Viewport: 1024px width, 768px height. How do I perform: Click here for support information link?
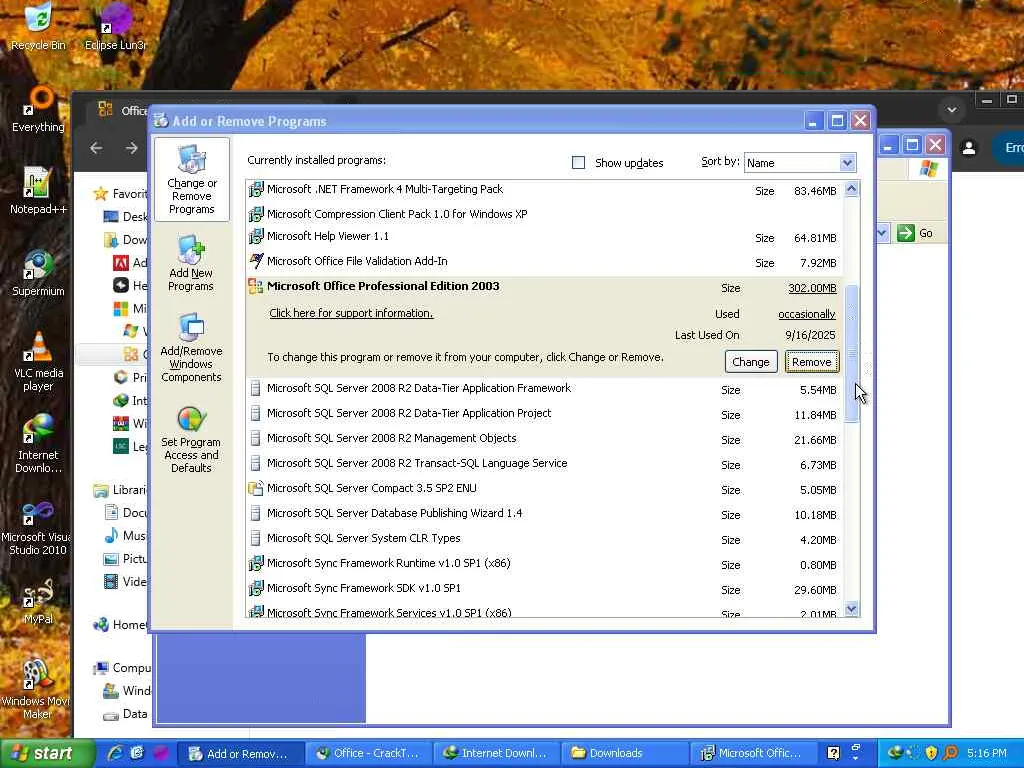(351, 313)
